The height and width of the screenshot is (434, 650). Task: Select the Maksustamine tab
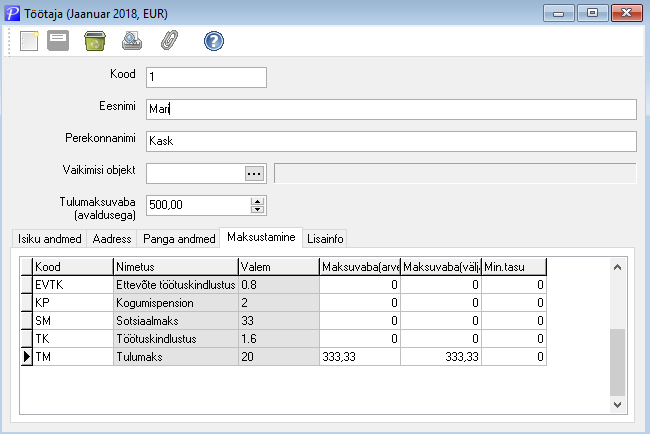pyautogui.click(x=261, y=237)
